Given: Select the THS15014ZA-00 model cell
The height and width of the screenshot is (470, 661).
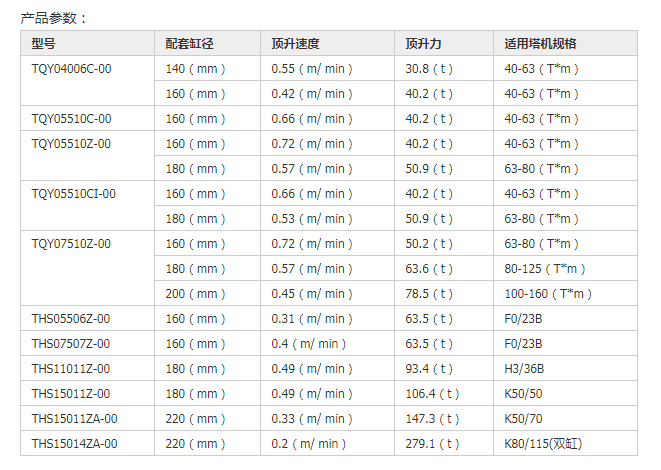Looking at the screenshot, I should [x=75, y=444].
